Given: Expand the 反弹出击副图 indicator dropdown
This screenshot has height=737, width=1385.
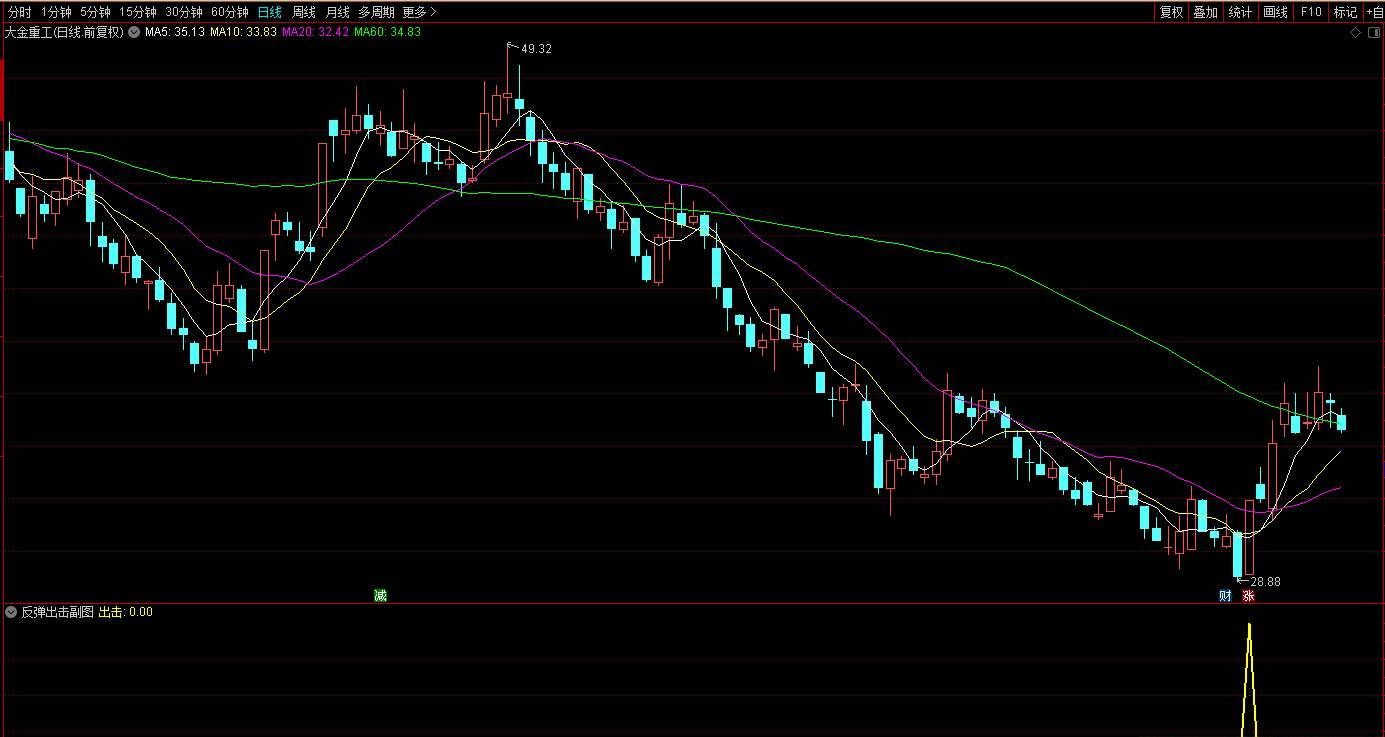Looking at the screenshot, I should tap(11, 612).
